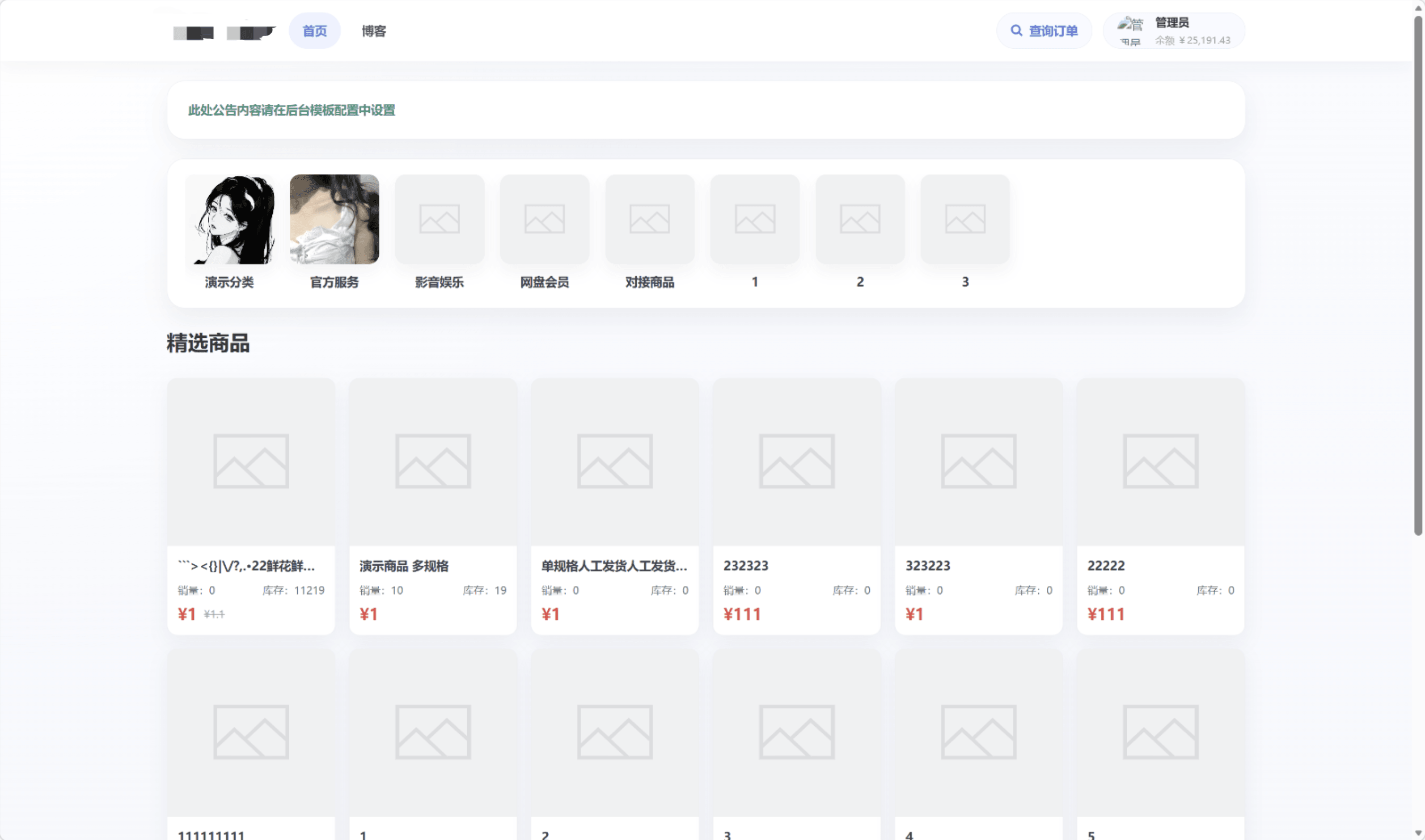Click the struck-through price ¥1.1
This screenshot has height=840, width=1425.
tap(214, 614)
